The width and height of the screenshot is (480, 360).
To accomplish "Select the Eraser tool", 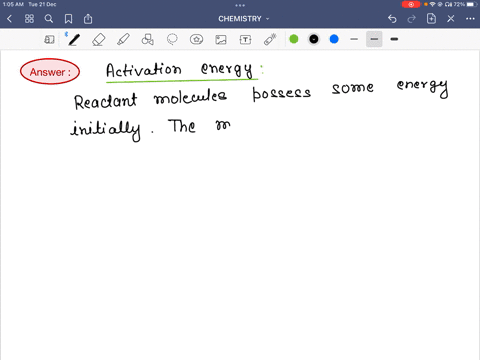I will [99, 40].
